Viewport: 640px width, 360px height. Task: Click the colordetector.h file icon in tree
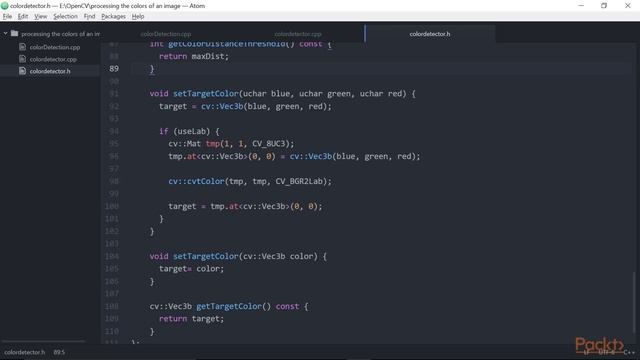pyautogui.click(x=22, y=71)
